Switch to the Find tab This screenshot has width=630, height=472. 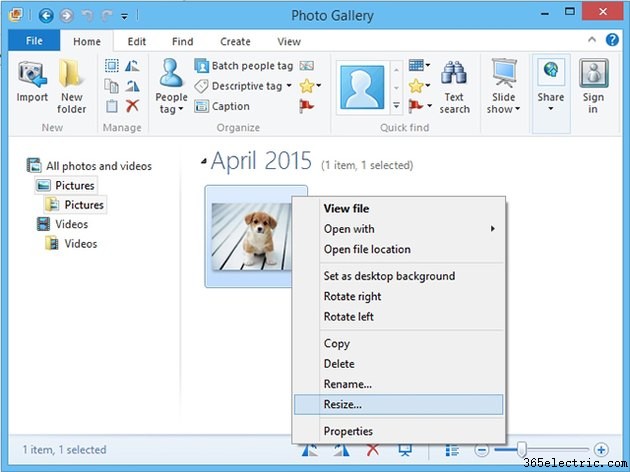(x=182, y=41)
